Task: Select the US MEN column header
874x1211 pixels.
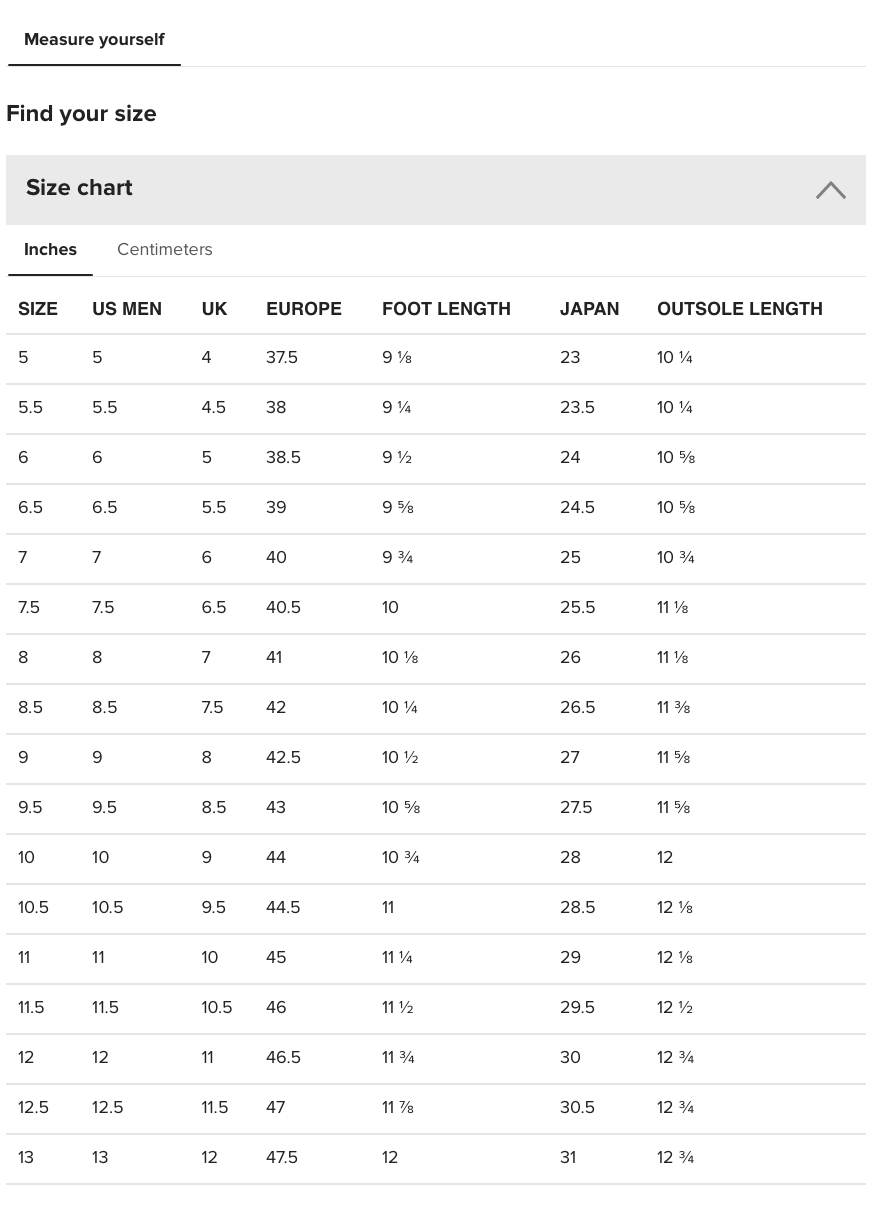Action: pyautogui.click(x=127, y=309)
